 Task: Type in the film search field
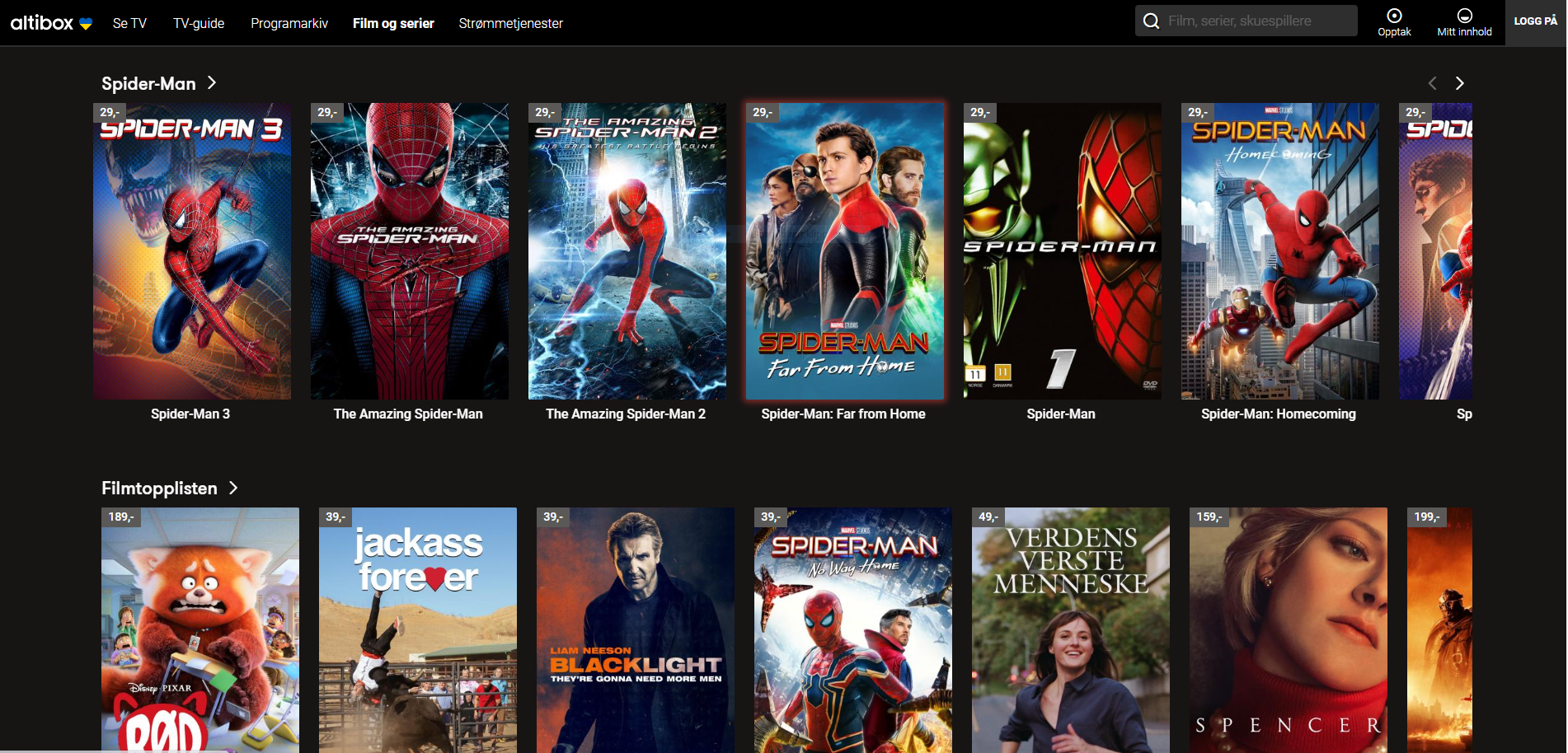1257,21
